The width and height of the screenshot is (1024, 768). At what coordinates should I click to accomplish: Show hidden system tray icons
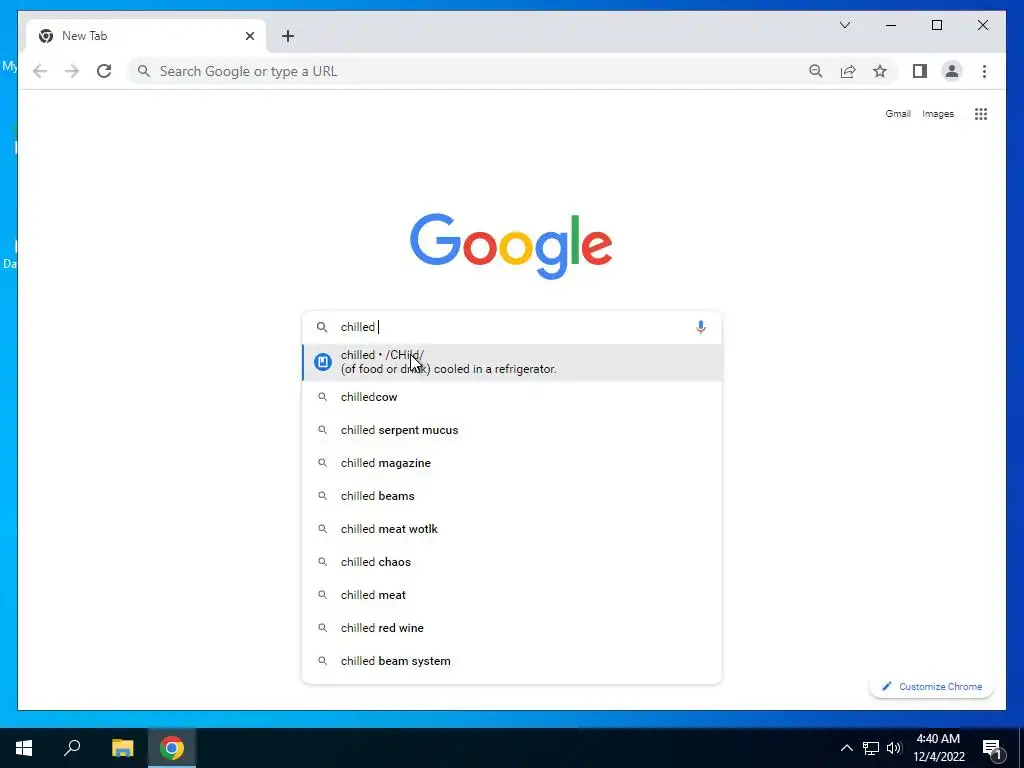[x=846, y=748]
